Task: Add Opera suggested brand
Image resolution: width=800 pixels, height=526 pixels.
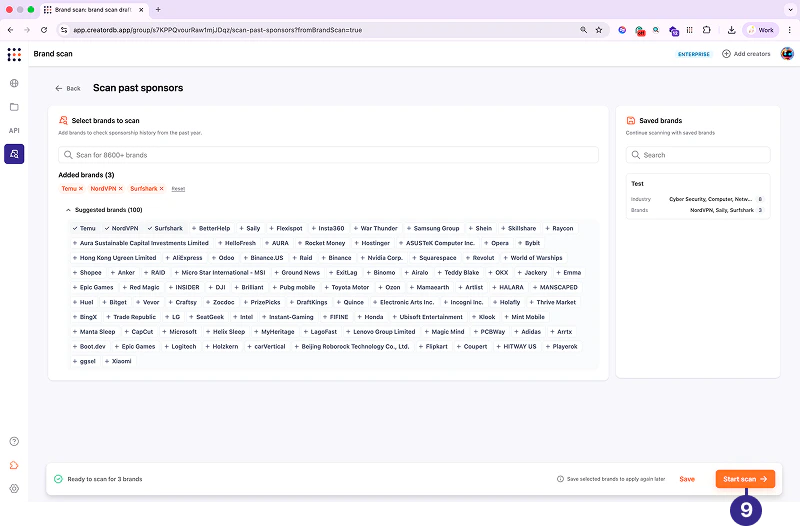Action: [496, 243]
